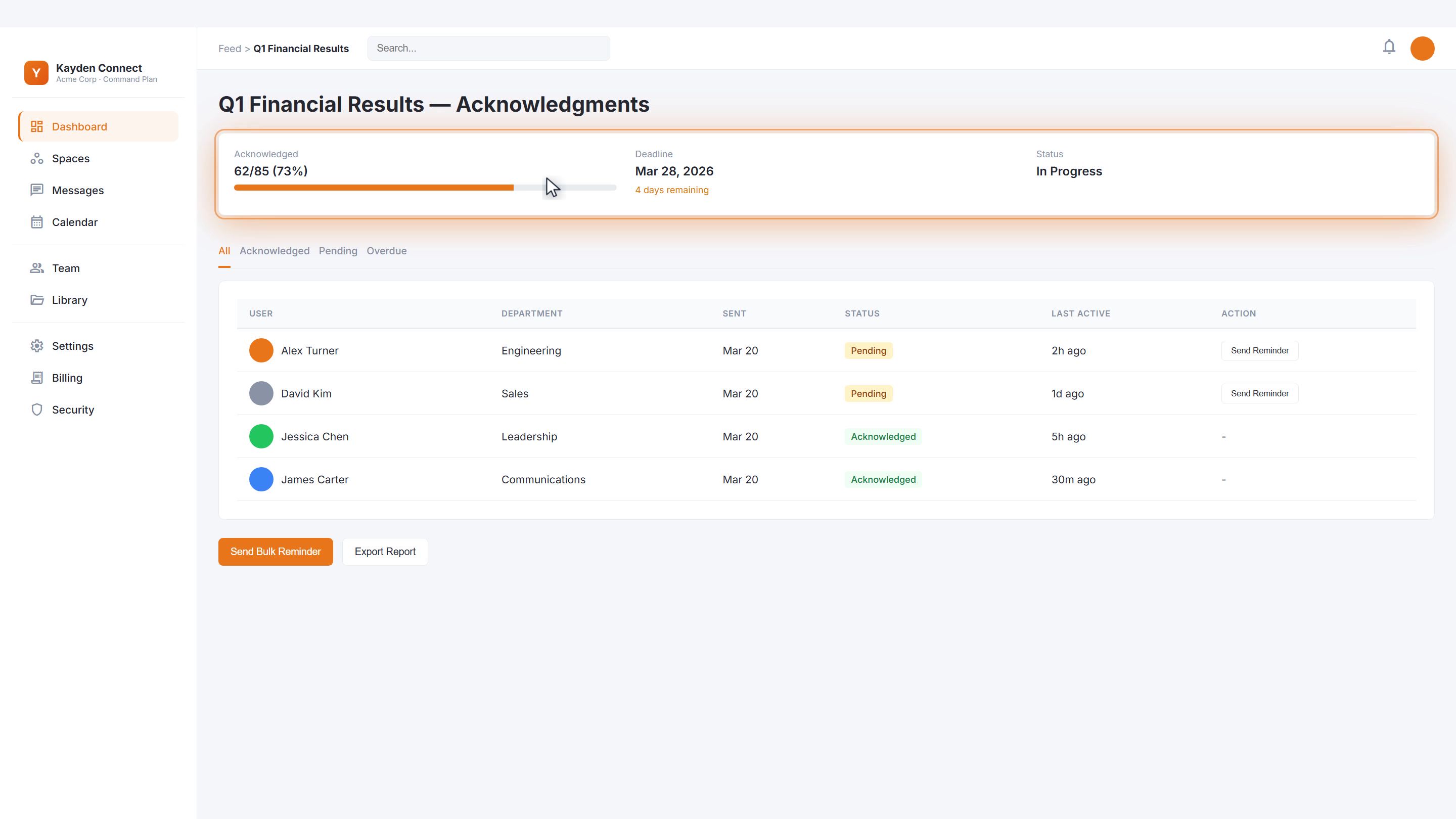Switch to the All tab

click(224, 251)
